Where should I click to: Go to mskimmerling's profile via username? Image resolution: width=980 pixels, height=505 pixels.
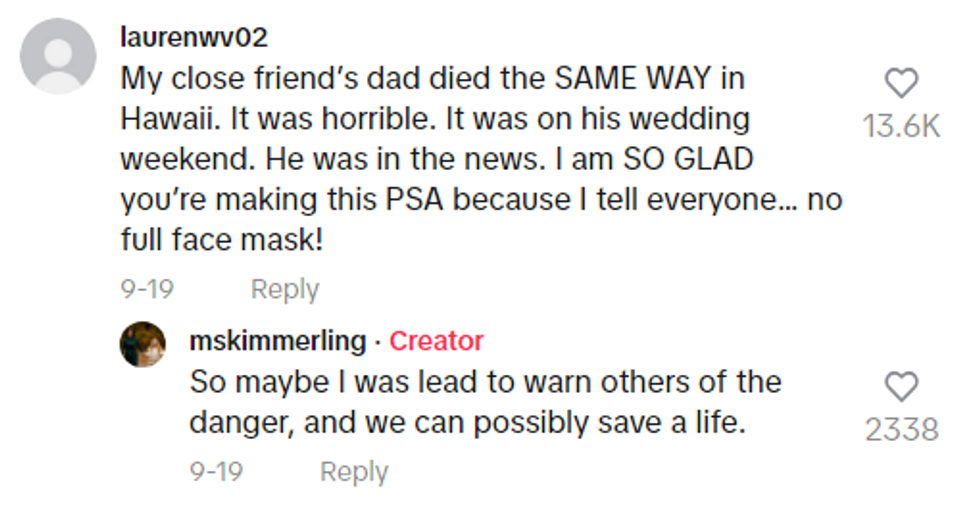click(x=277, y=341)
